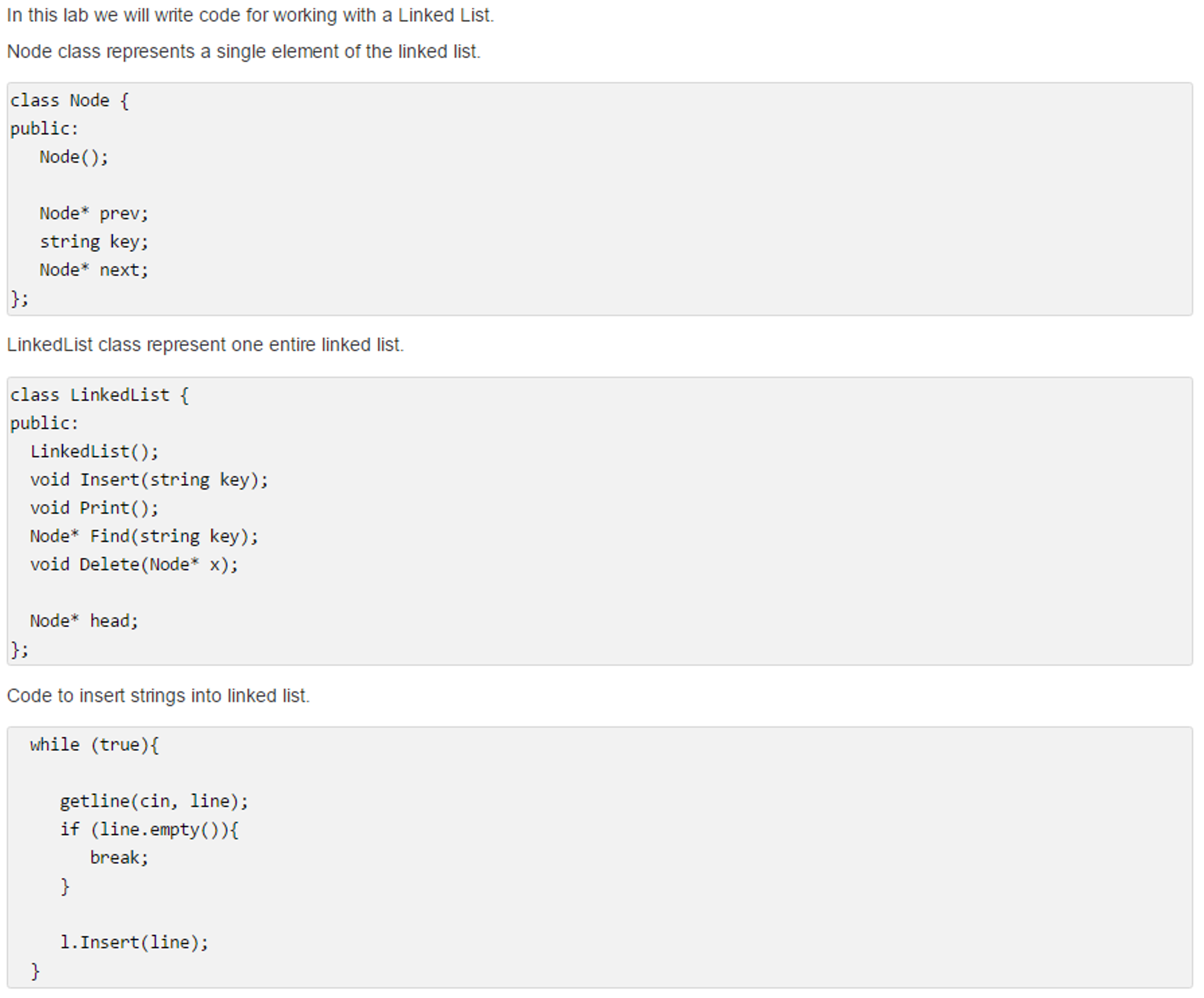Click the 'while (true){' loop line

(x=94, y=745)
